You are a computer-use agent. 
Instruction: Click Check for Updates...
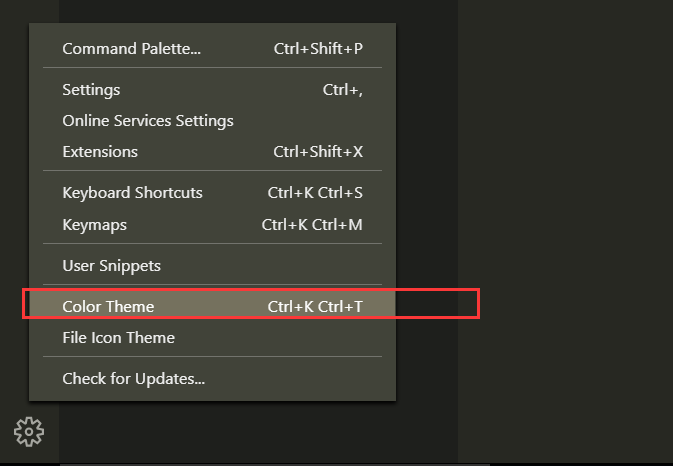pyautogui.click(x=133, y=379)
